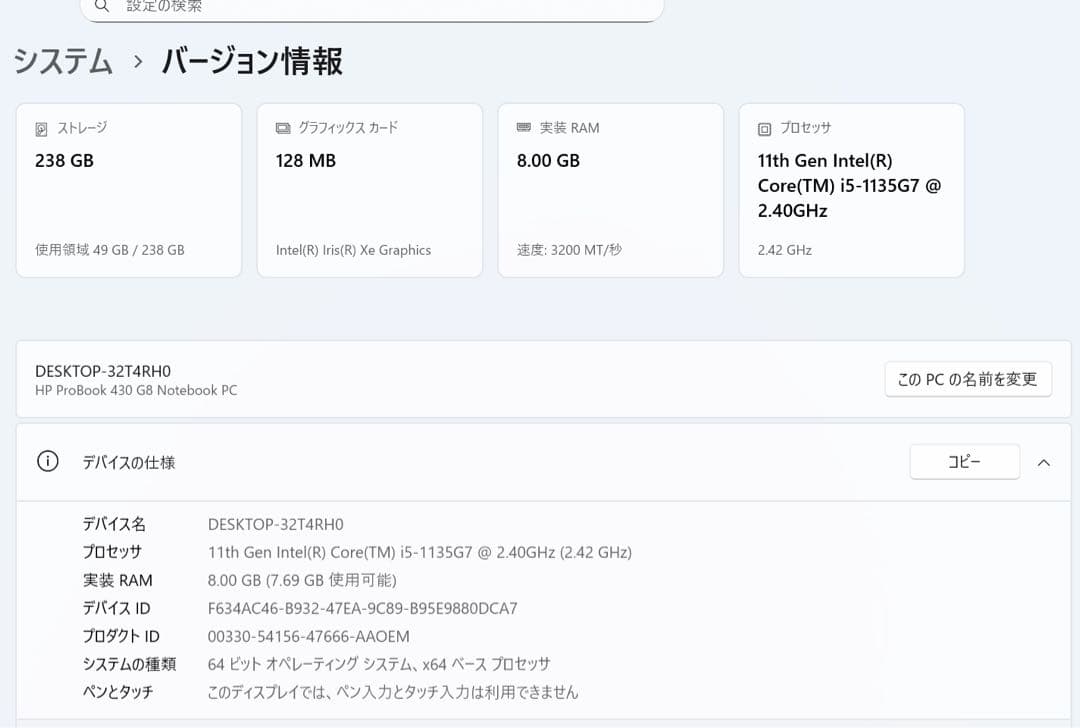Click the コピー button for device specs

pos(964,461)
